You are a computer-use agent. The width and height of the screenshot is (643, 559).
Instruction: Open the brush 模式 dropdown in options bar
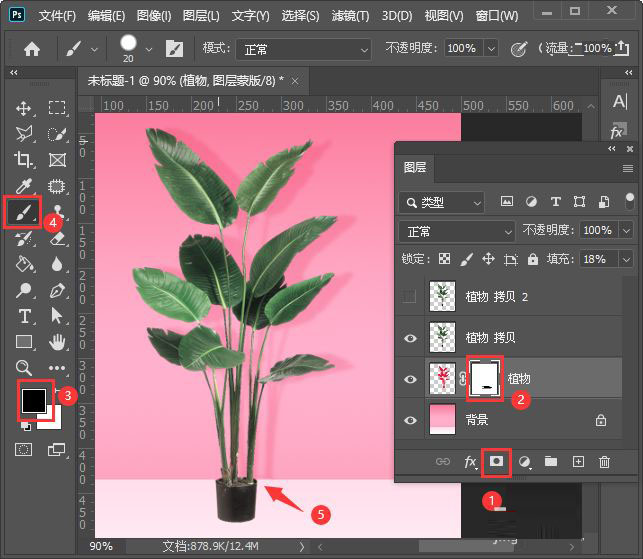click(301, 48)
